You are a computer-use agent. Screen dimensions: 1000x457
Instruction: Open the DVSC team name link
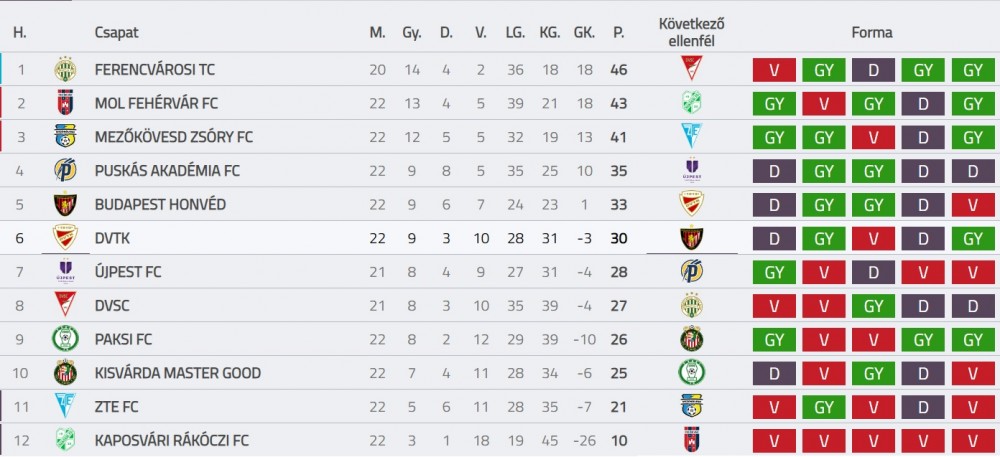[x=112, y=306]
